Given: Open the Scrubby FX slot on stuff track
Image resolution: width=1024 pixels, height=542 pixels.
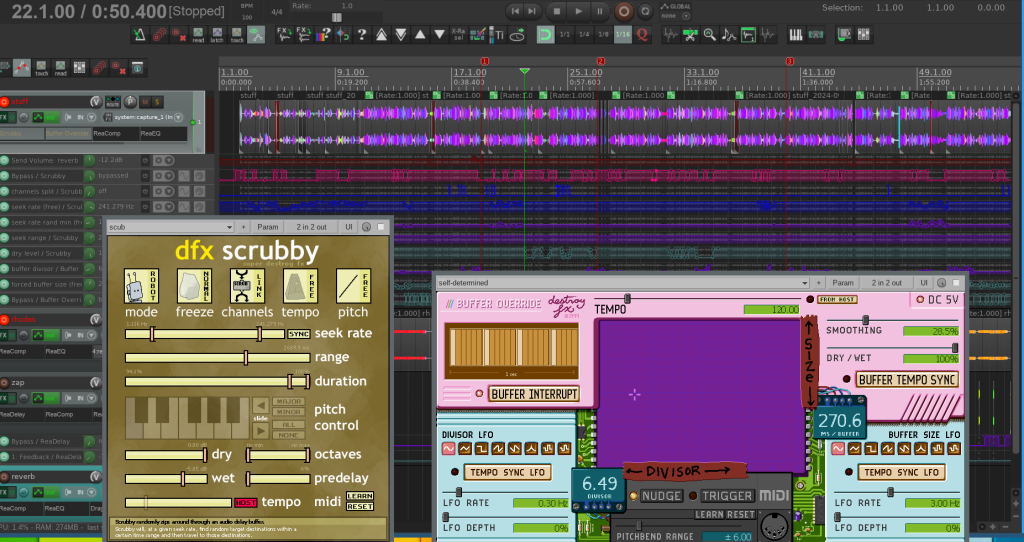Looking at the screenshot, I should (x=22, y=133).
